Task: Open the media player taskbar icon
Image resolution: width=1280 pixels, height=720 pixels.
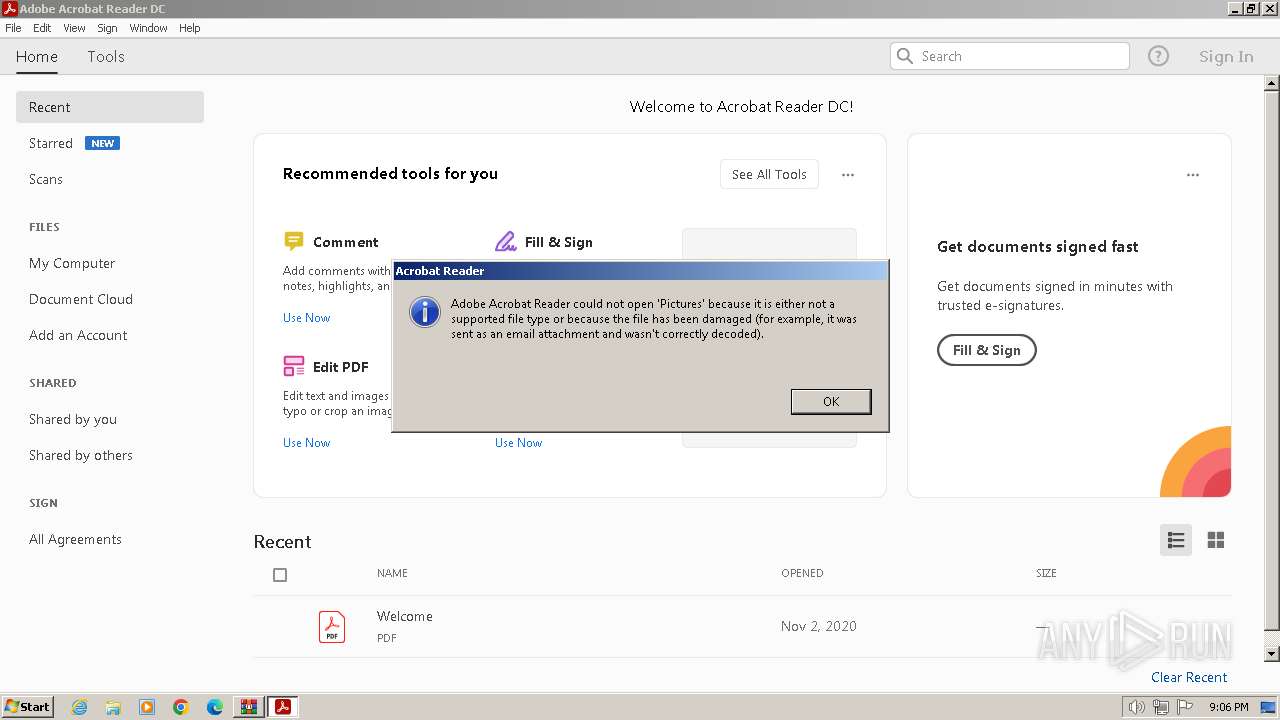Action: pyautogui.click(x=147, y=707)
